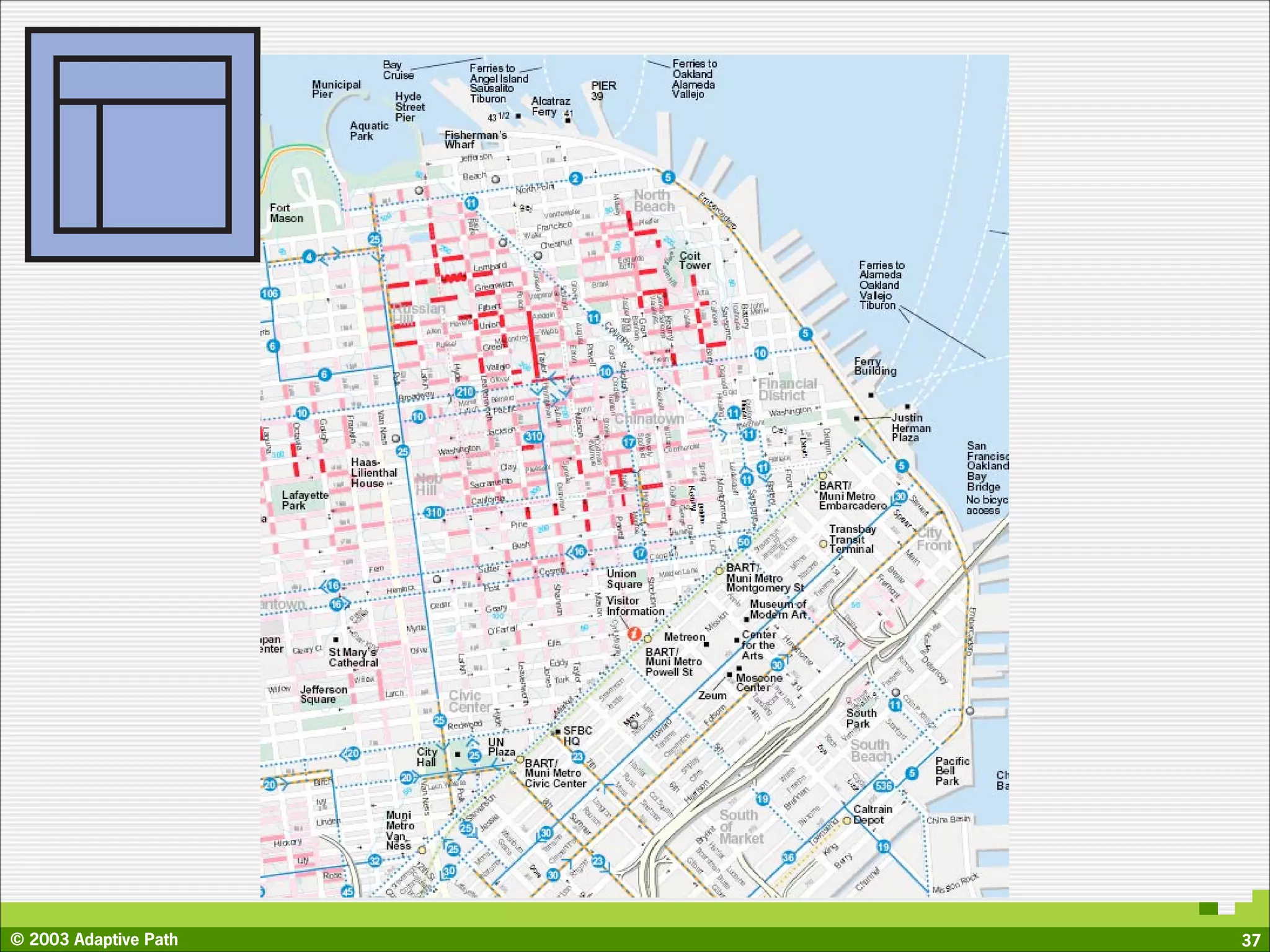
Task: Click the route 210 marker on Broadway
Action: tap(465, 392)
